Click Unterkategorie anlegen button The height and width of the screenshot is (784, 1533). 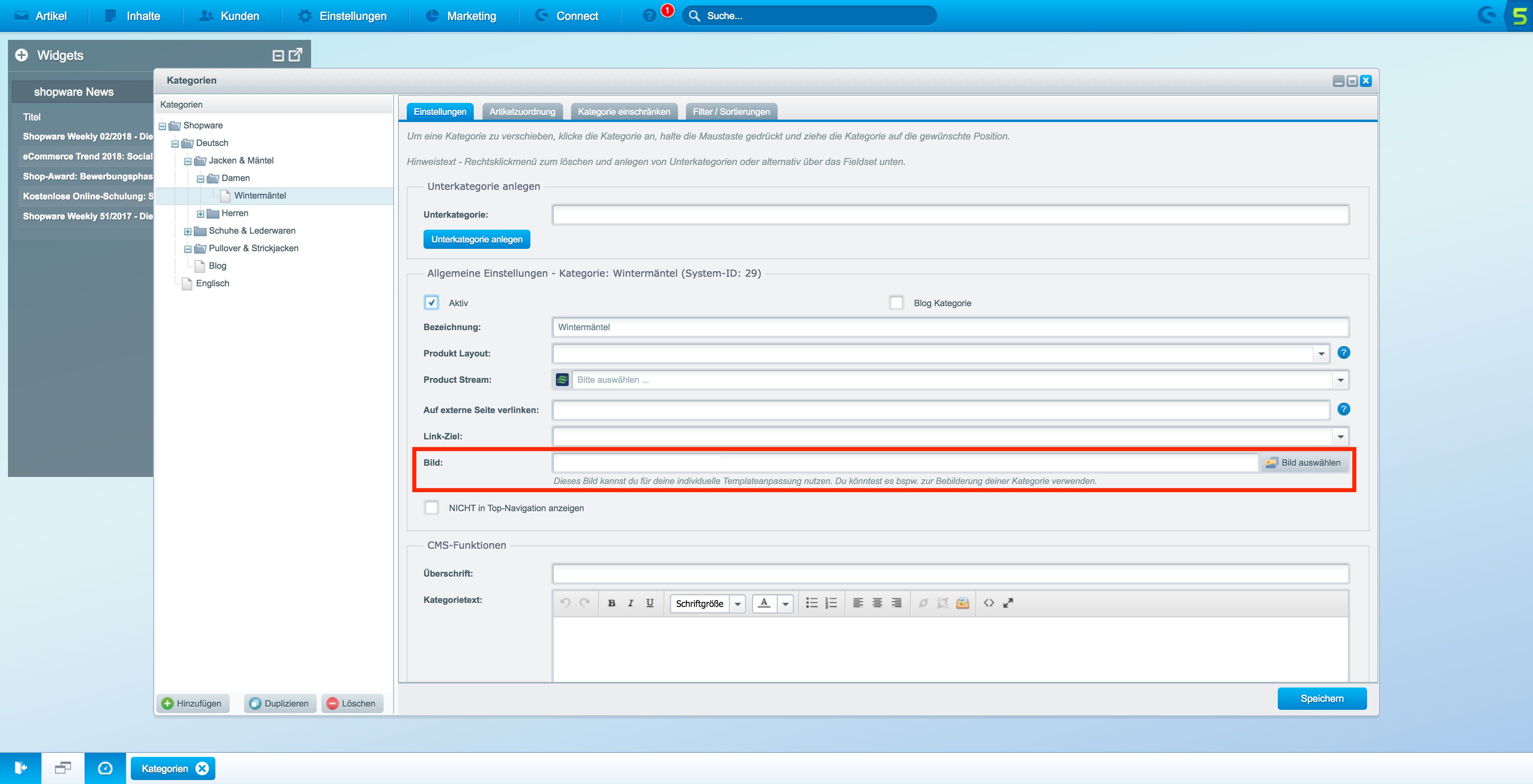[x=477, y=239]
